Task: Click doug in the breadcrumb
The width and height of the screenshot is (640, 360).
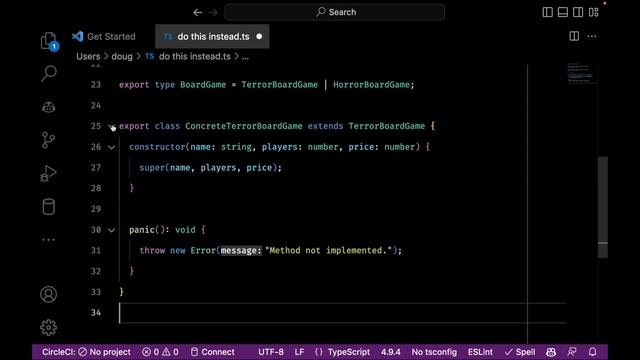Action: click(x=122, y=56)
